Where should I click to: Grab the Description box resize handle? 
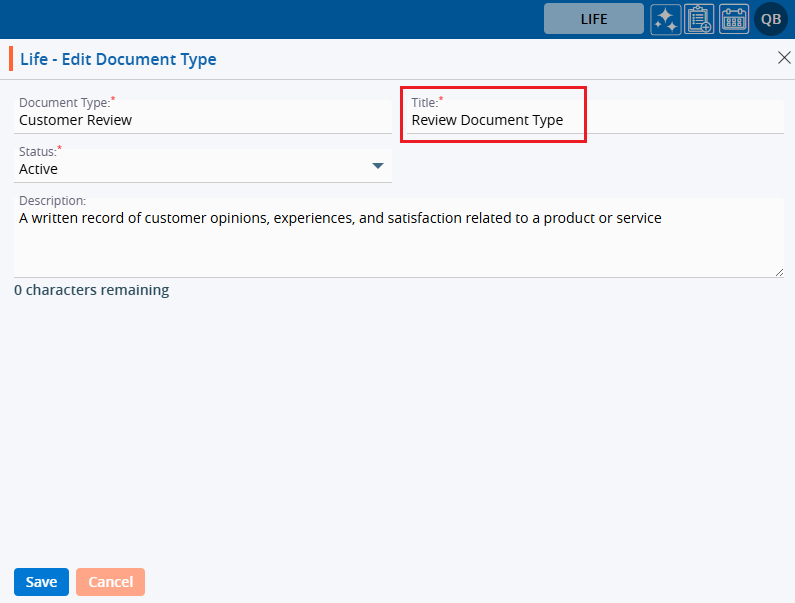pyautogui.click(x=778, y=271)
